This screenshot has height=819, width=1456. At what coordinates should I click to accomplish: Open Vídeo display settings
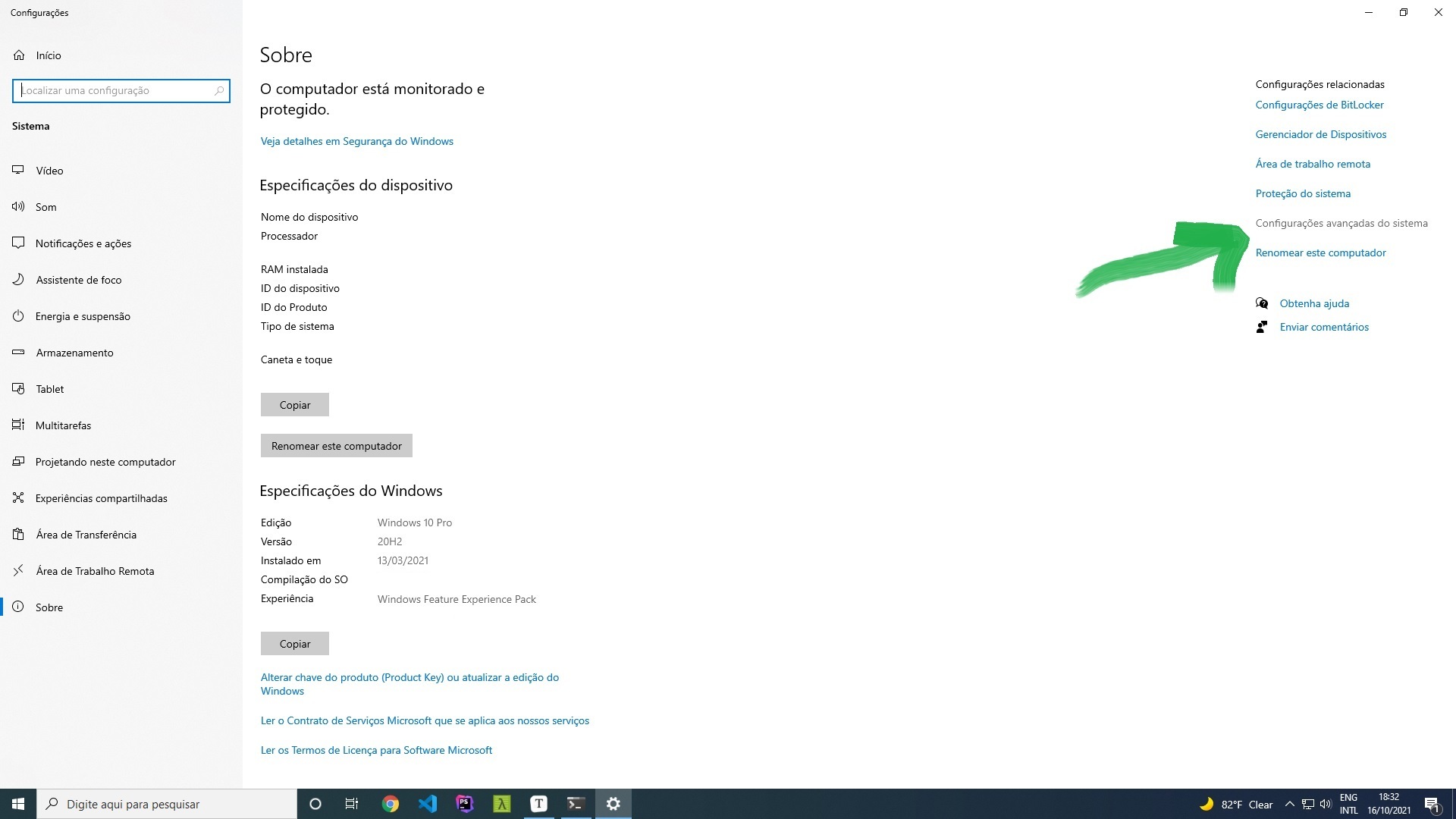(x=49, y=171)
